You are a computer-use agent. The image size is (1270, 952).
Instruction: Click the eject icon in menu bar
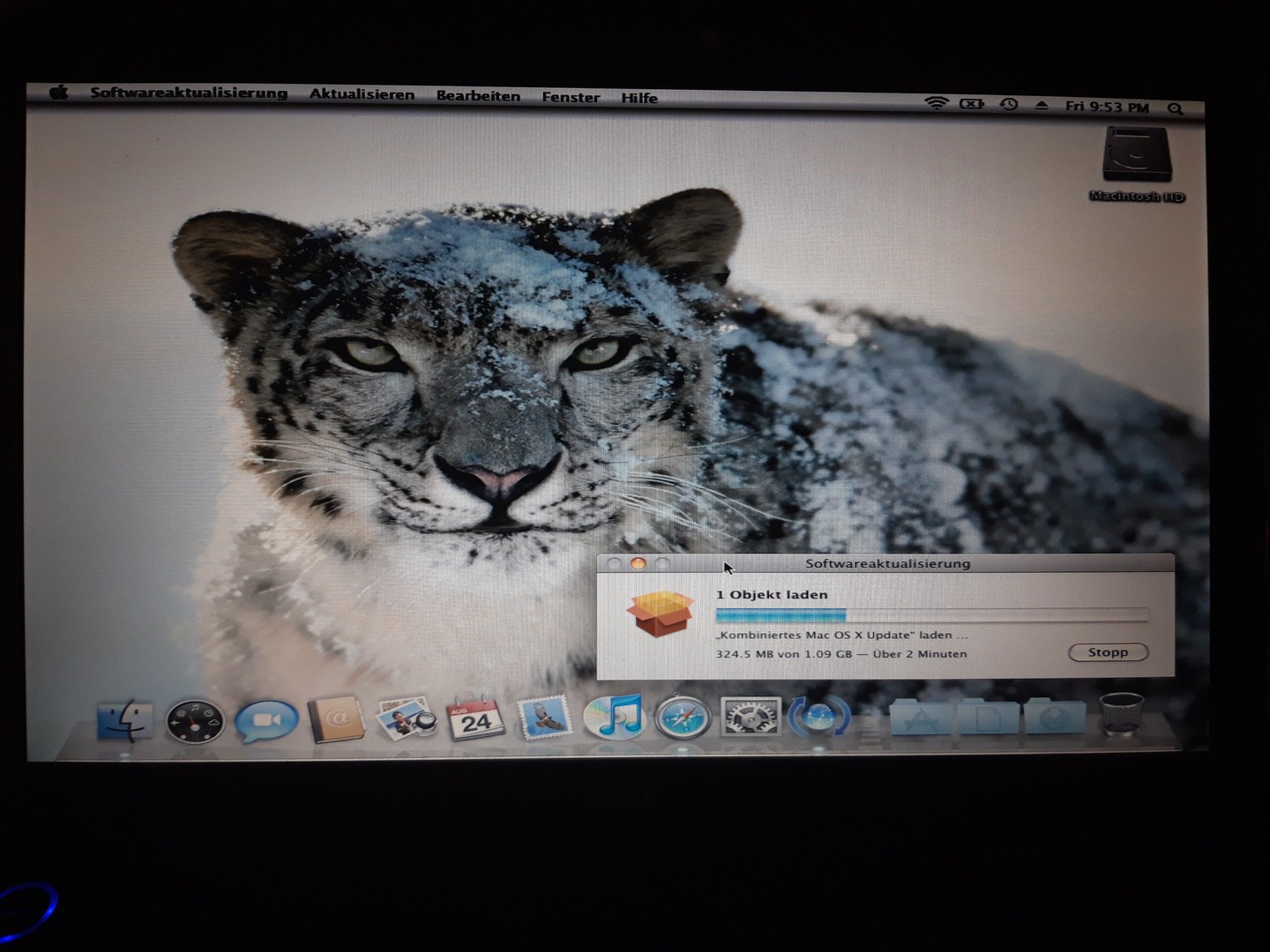pyautogui.click(x=1042, y=106)
